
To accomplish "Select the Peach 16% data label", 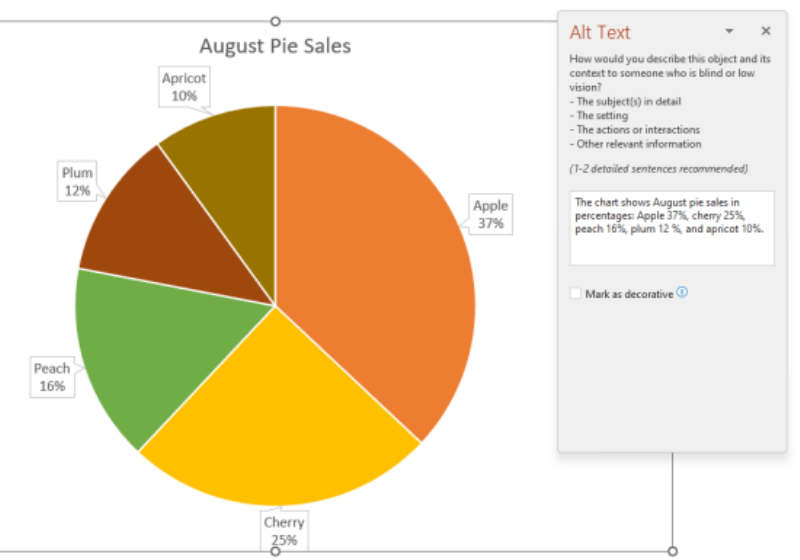I will click(52, 377).
